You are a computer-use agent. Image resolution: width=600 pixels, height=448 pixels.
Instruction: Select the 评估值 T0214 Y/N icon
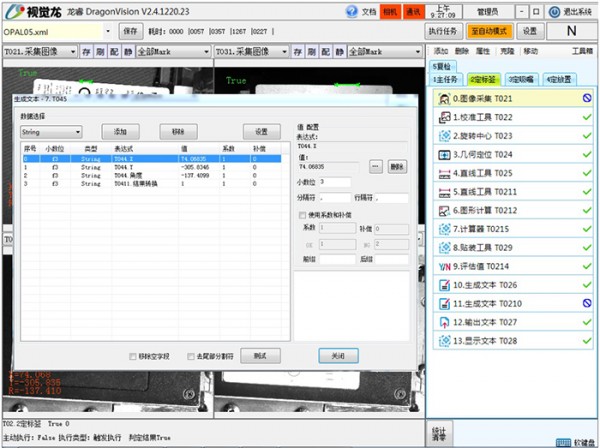[443, 267]
